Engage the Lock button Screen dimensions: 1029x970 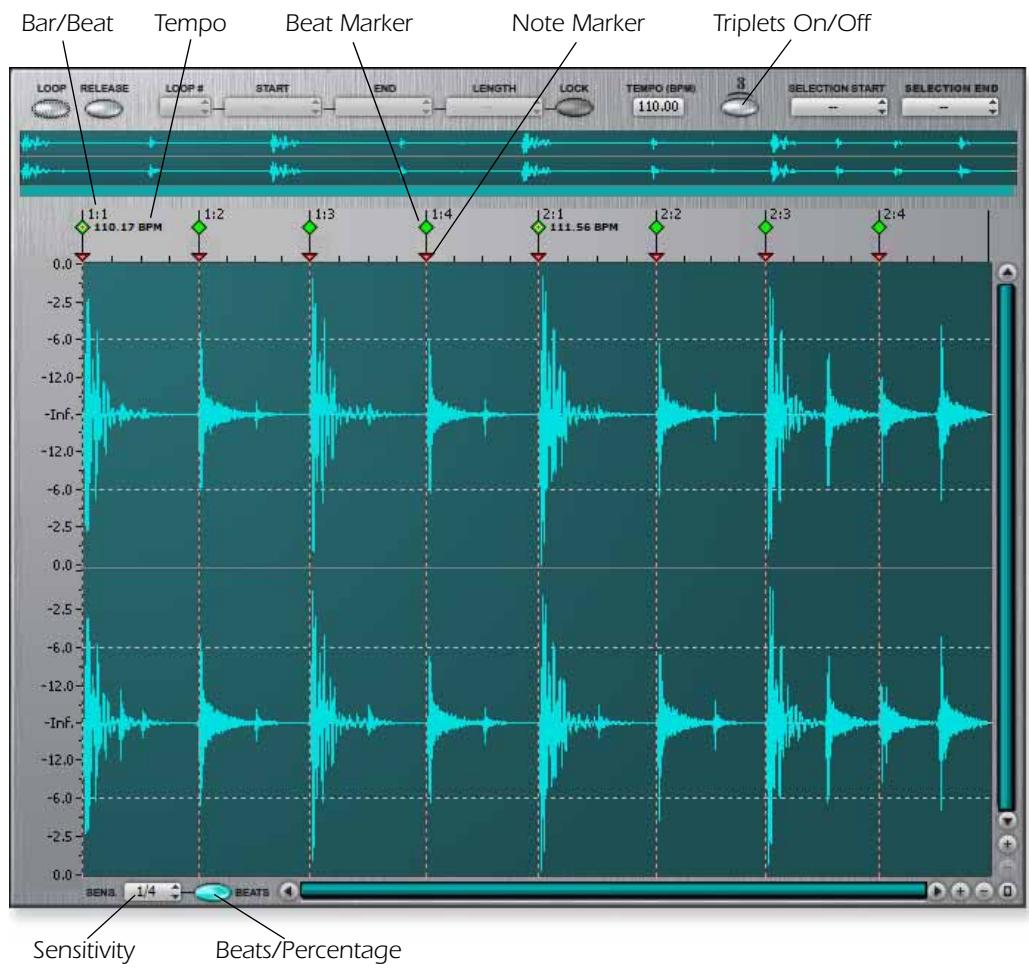coord(574,104)
